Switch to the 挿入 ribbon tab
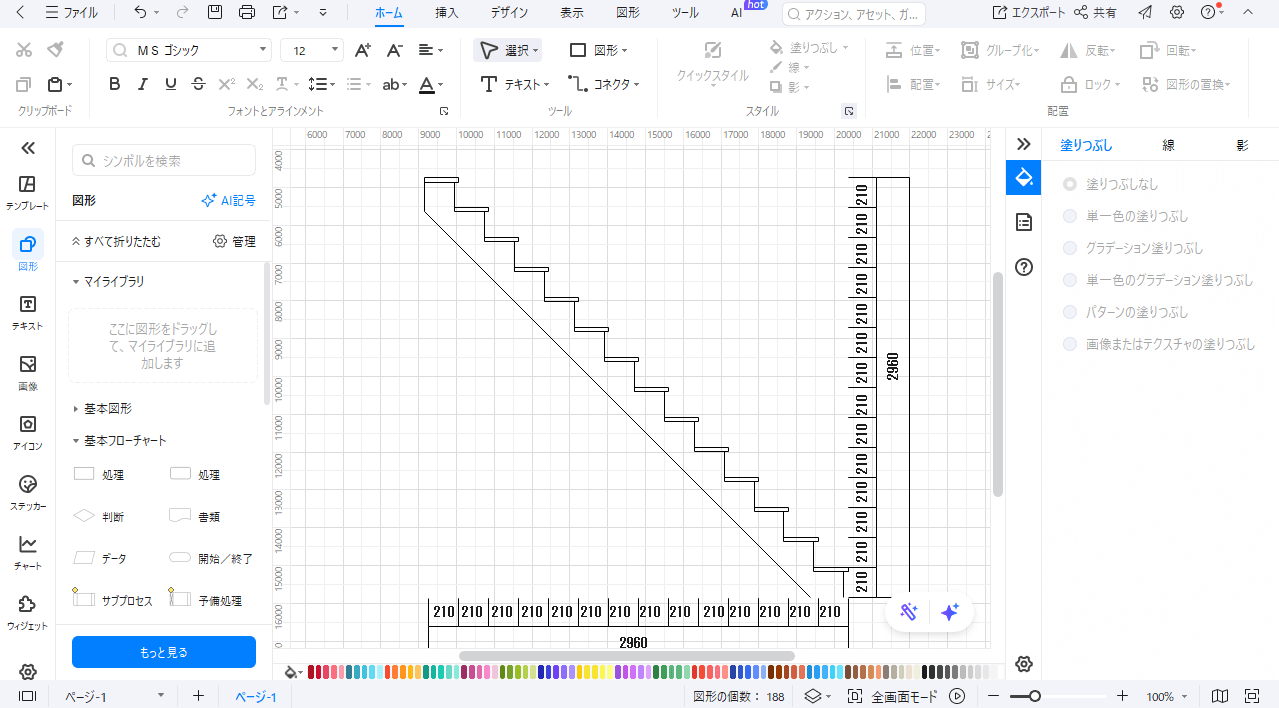 click(447, 13)
